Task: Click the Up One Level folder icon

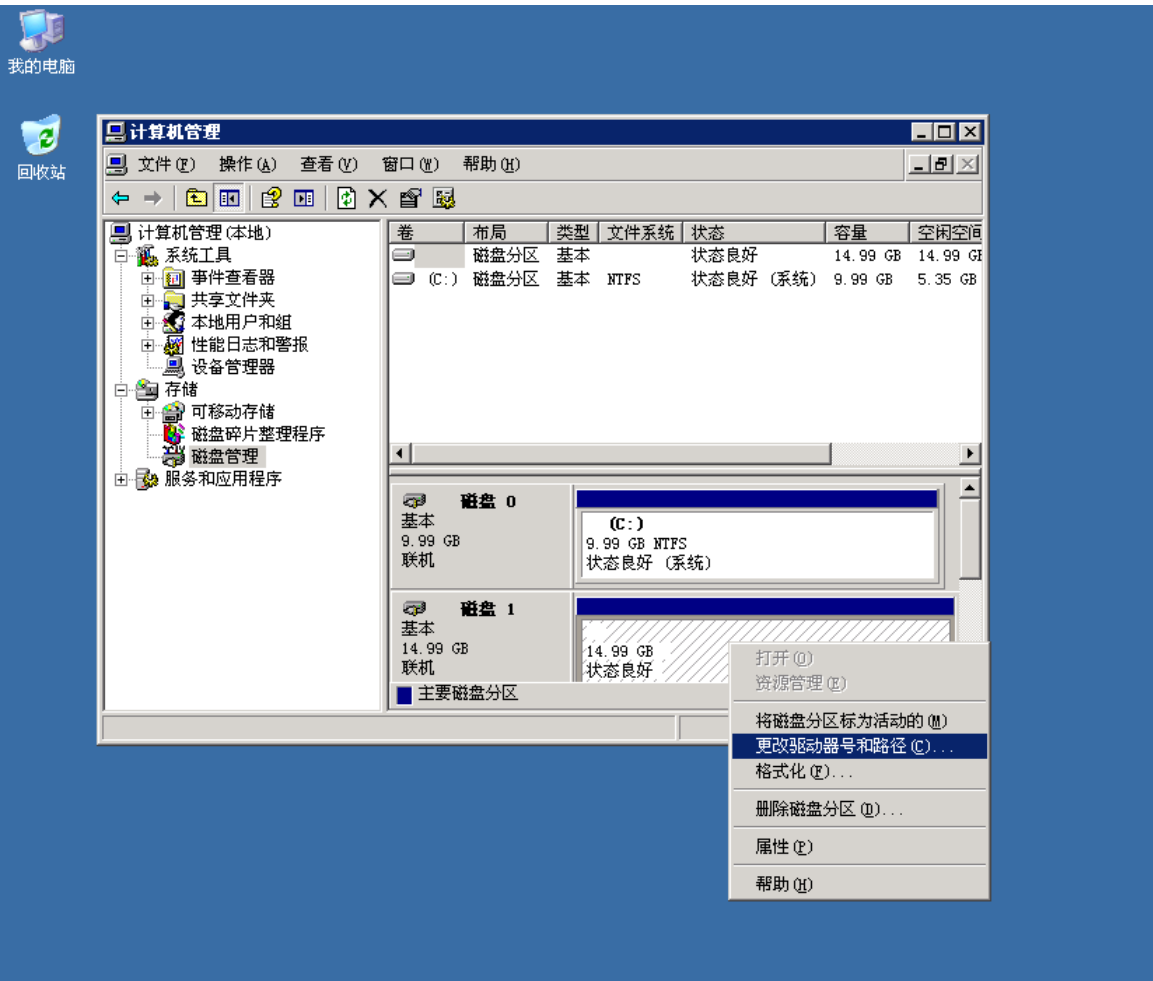Action: [x=196, y=198]
